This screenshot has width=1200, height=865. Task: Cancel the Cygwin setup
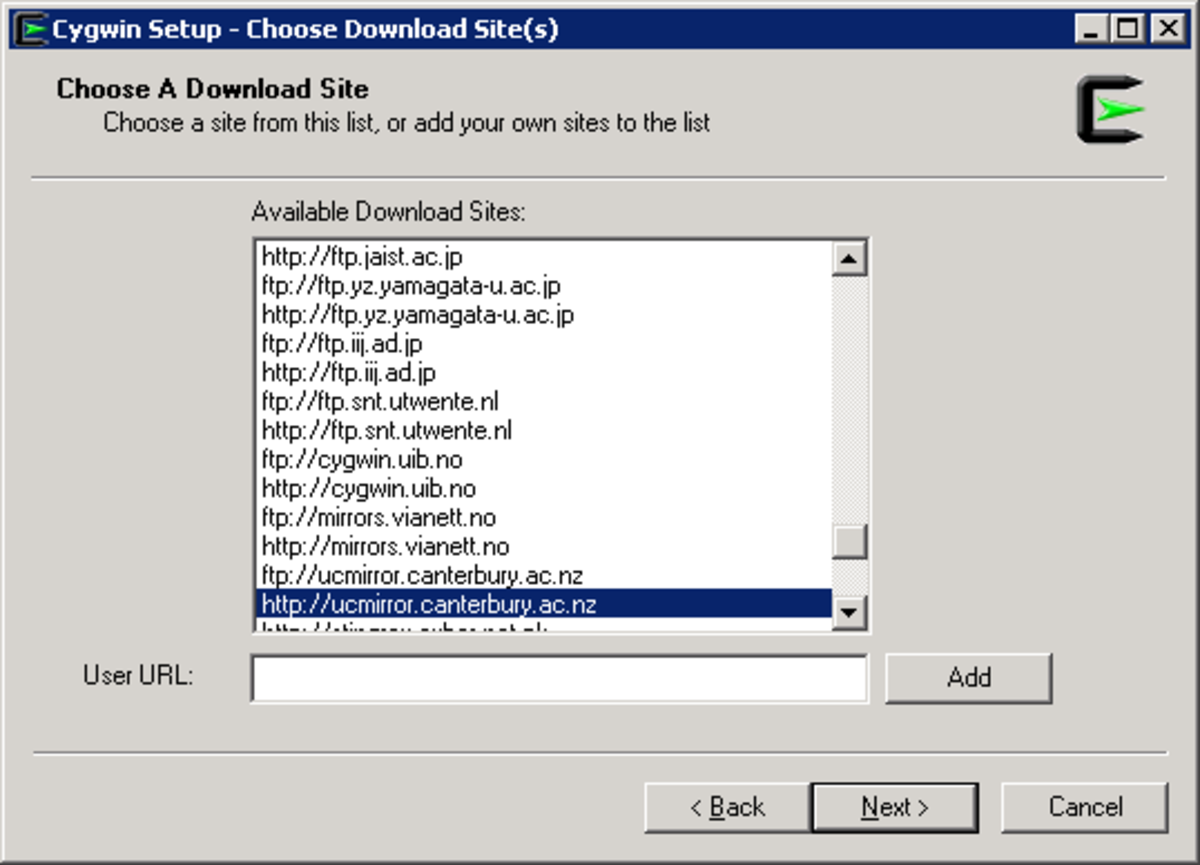(1085, 807)
